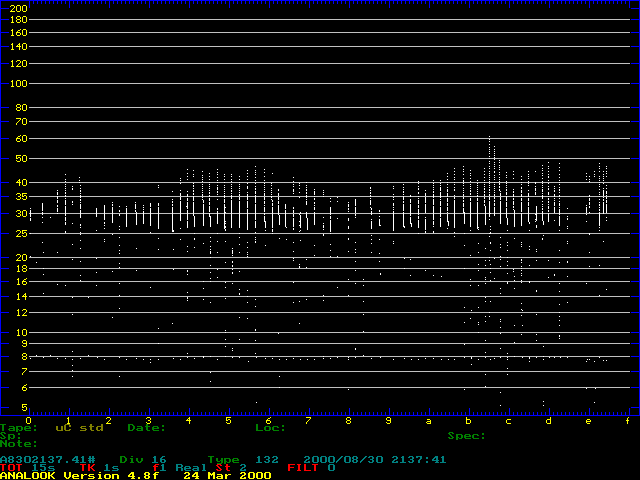This screenshot has height=480, width=640.
Task: Click the 'Date:' header field label
Action: click(x=147, y=428)
